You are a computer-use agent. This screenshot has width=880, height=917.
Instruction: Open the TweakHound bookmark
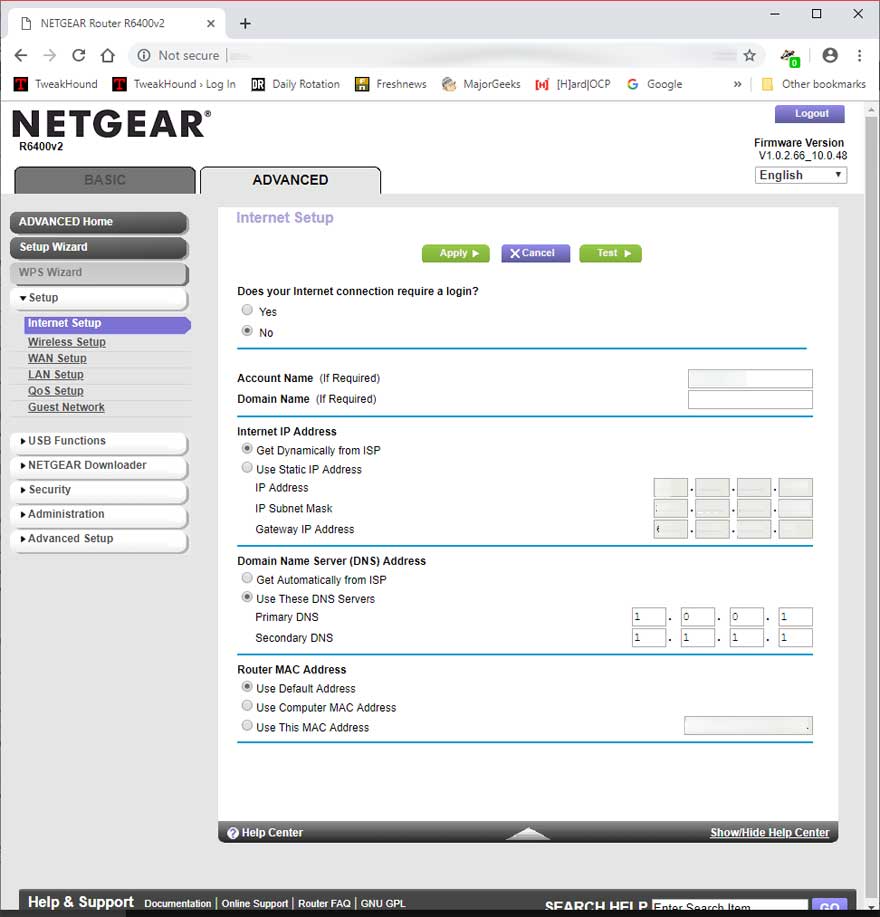(x=56, y=84)
